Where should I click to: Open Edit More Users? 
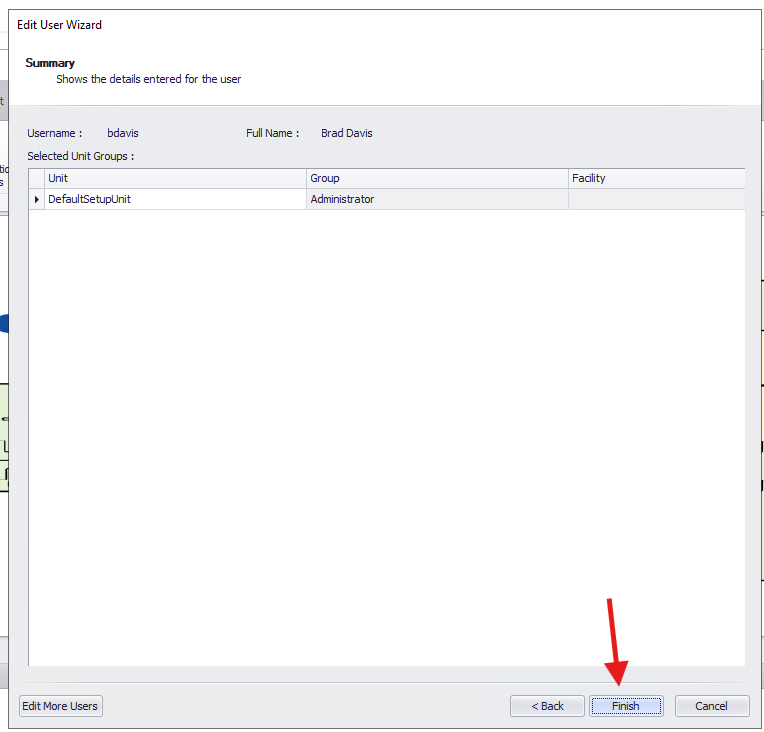61,706
